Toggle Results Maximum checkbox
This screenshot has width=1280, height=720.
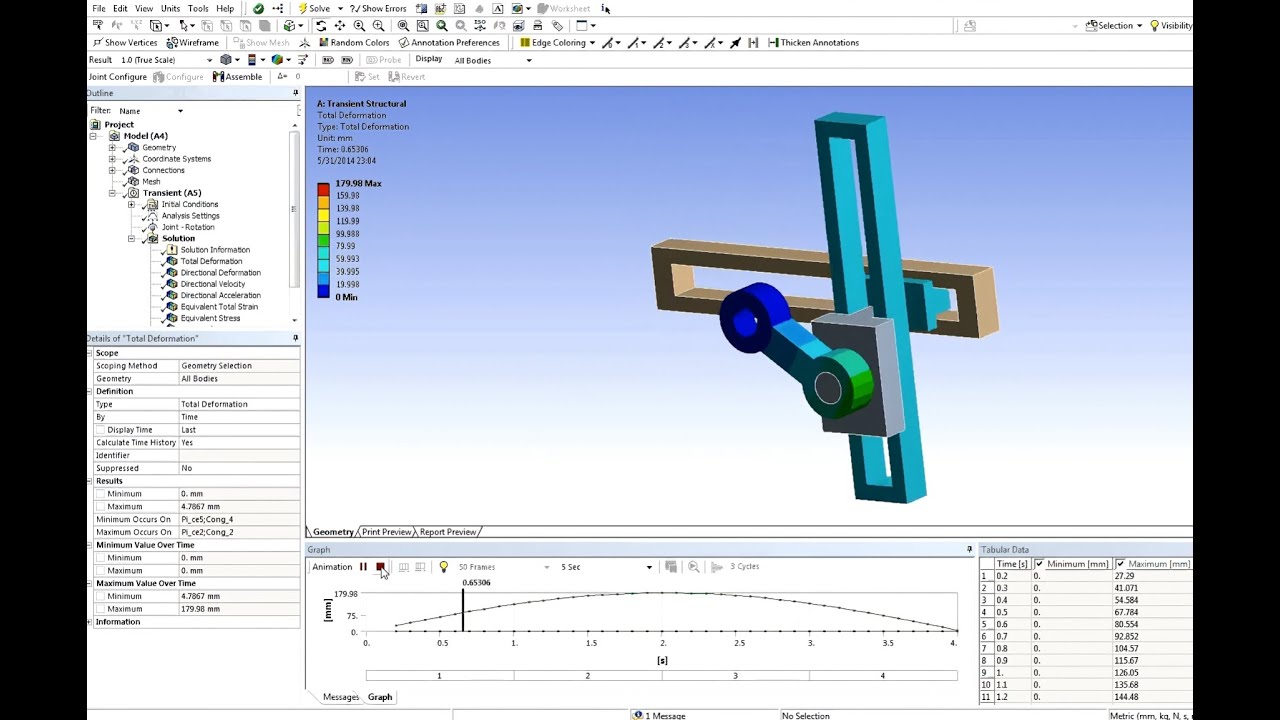(101, 507)
